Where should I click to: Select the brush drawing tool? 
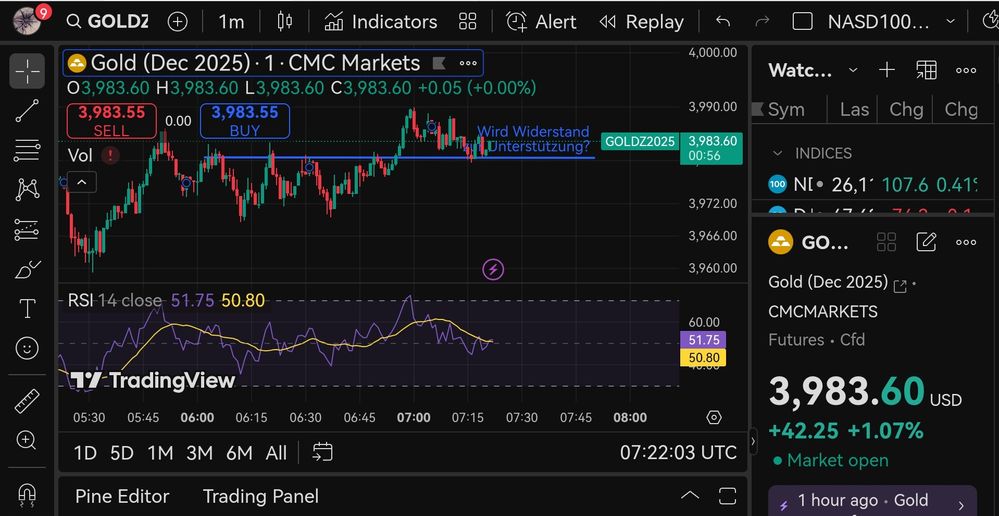click(27, 269)
